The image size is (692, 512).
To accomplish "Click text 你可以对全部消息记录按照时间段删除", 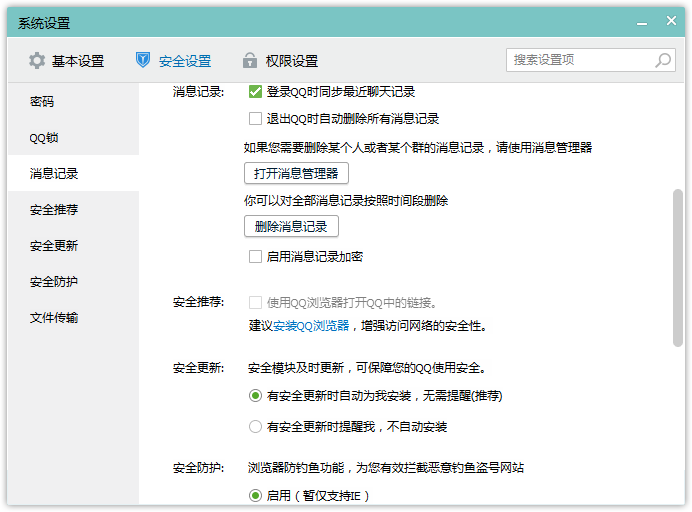I will click(346, 201).
